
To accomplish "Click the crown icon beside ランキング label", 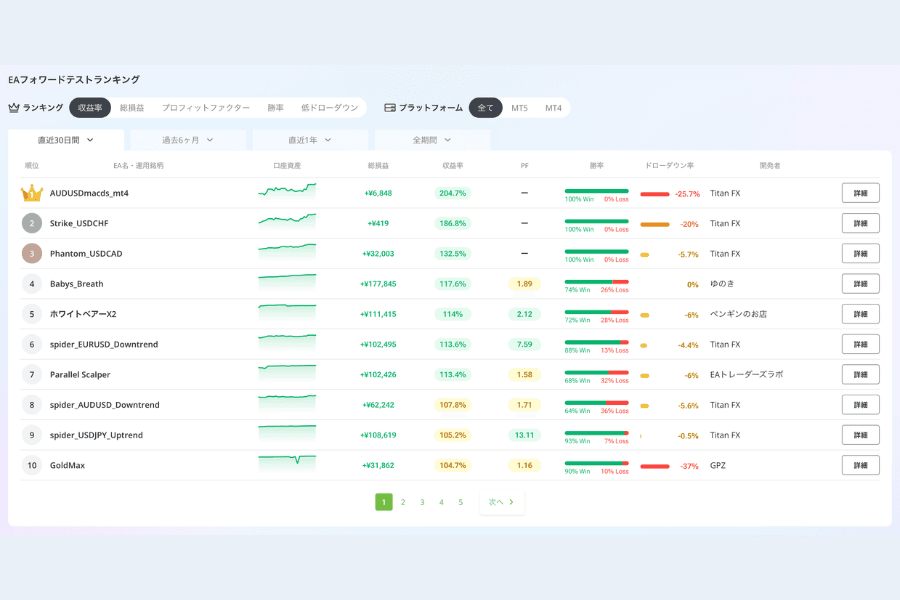I will coord(14,107).
